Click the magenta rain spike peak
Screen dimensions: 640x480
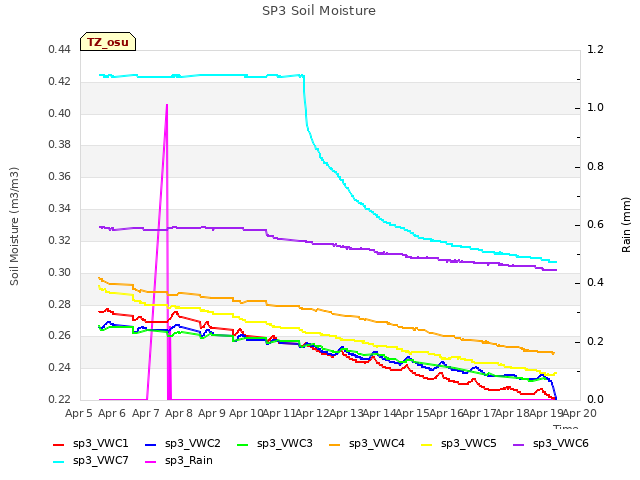point(167,105)
